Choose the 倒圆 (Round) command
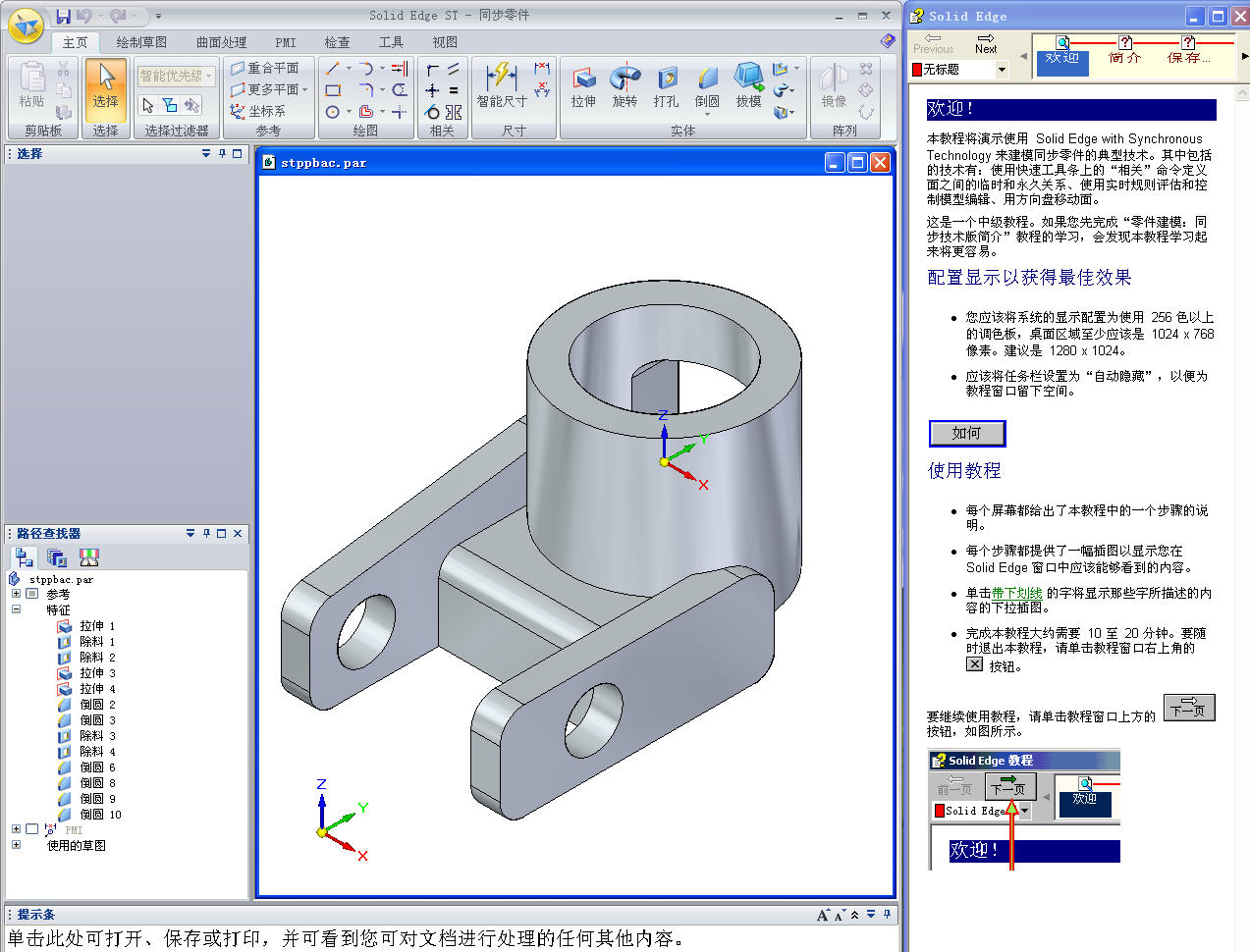Screen dimensions: 1250x952 pyautogui.click(x=707, y=85)
